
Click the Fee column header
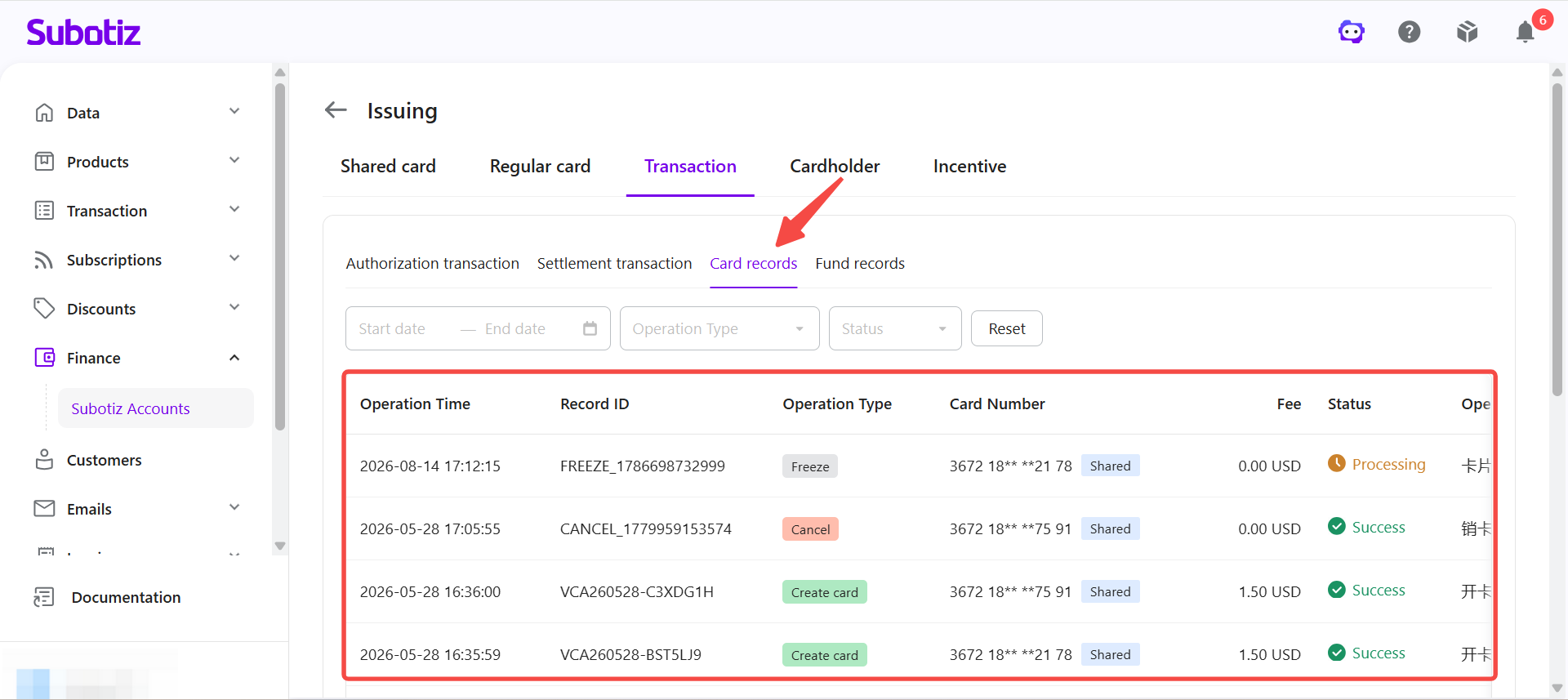point(1289,404)
